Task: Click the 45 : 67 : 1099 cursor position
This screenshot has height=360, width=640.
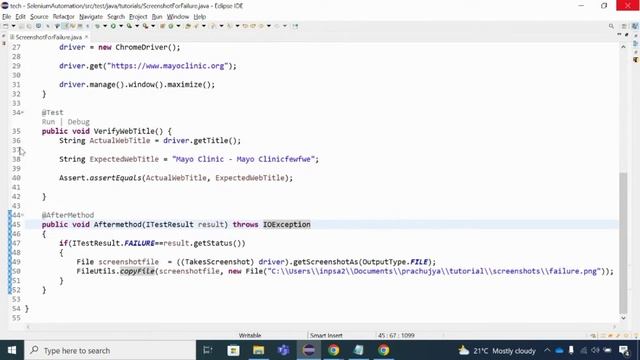Action: pos(396,336)
